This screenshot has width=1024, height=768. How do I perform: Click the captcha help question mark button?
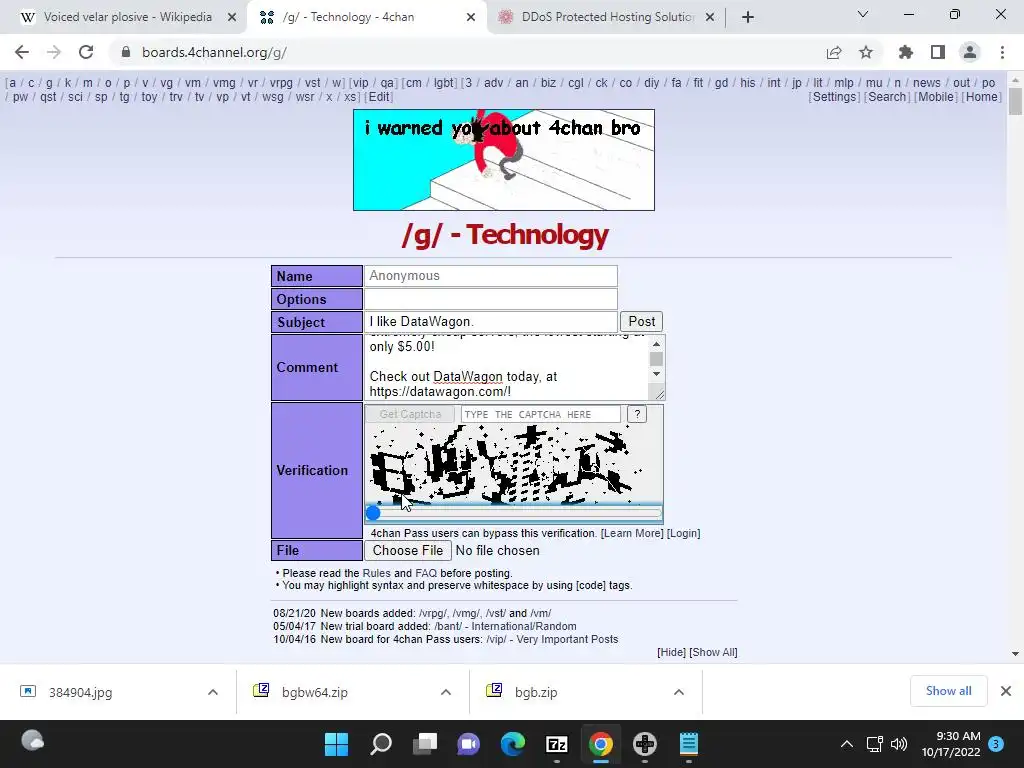click(x=637, y=414)
